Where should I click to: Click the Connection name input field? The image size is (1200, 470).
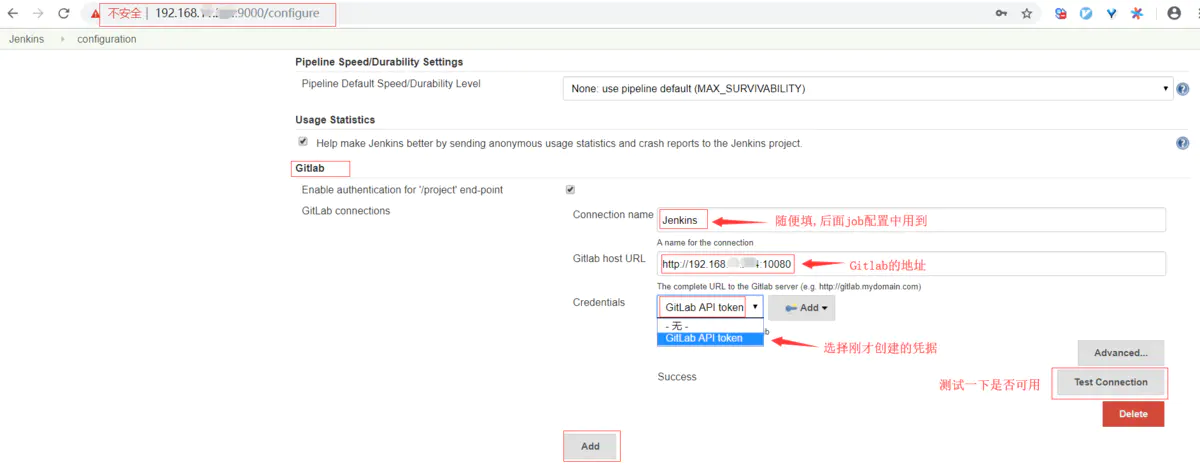(911, 220)
